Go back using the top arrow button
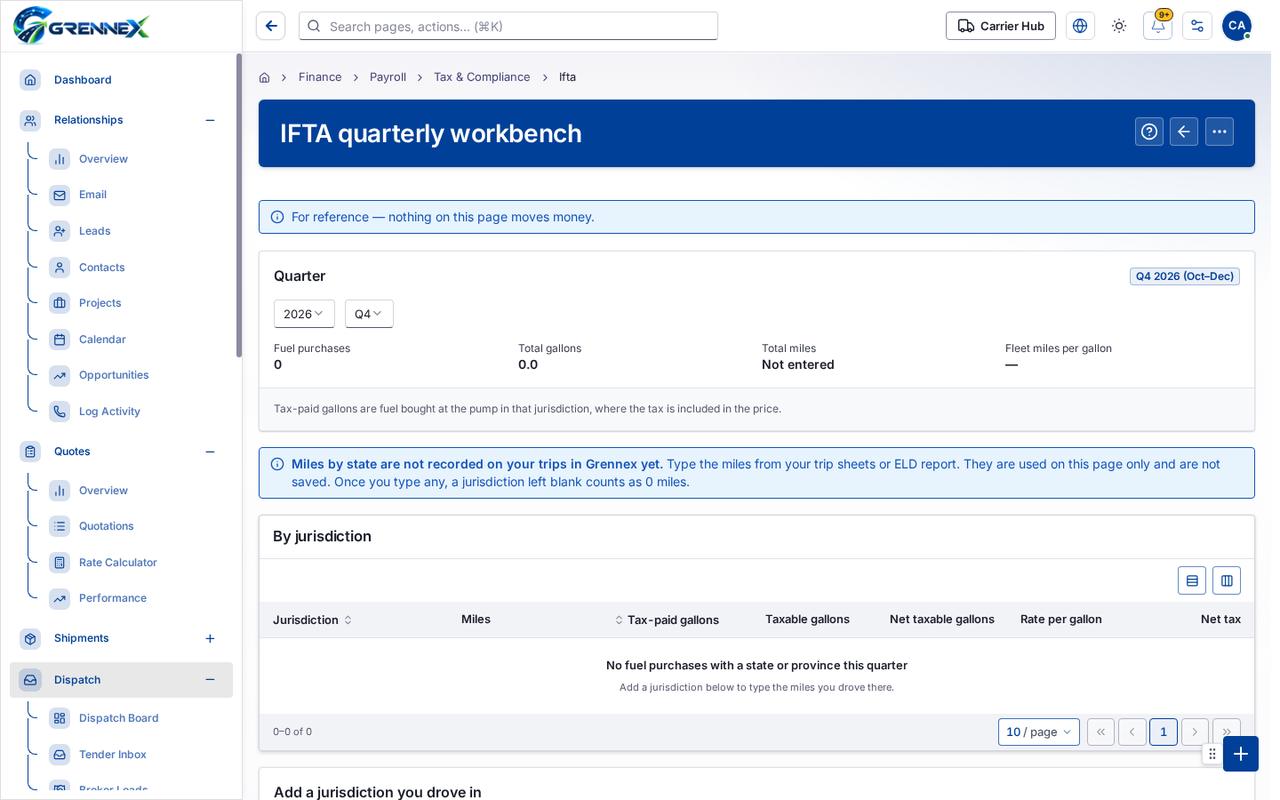Image resolution: width=1280 pixels, height=800 pixels. (271, 26)
